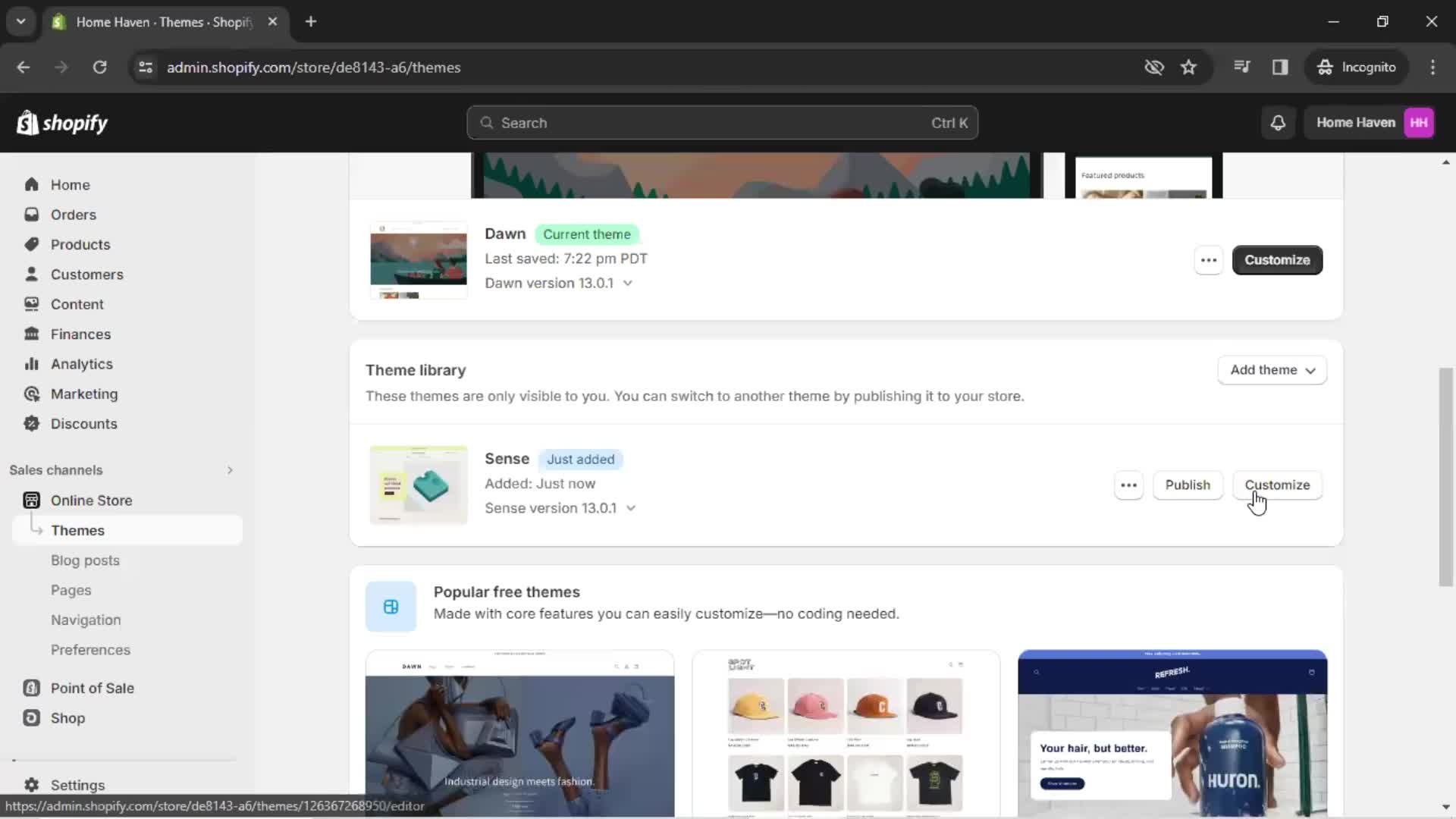Click the three-dot menu for Dawn theme
Image resolution: width=1456 pixels, height=819 pixels.
point(1209,260)
